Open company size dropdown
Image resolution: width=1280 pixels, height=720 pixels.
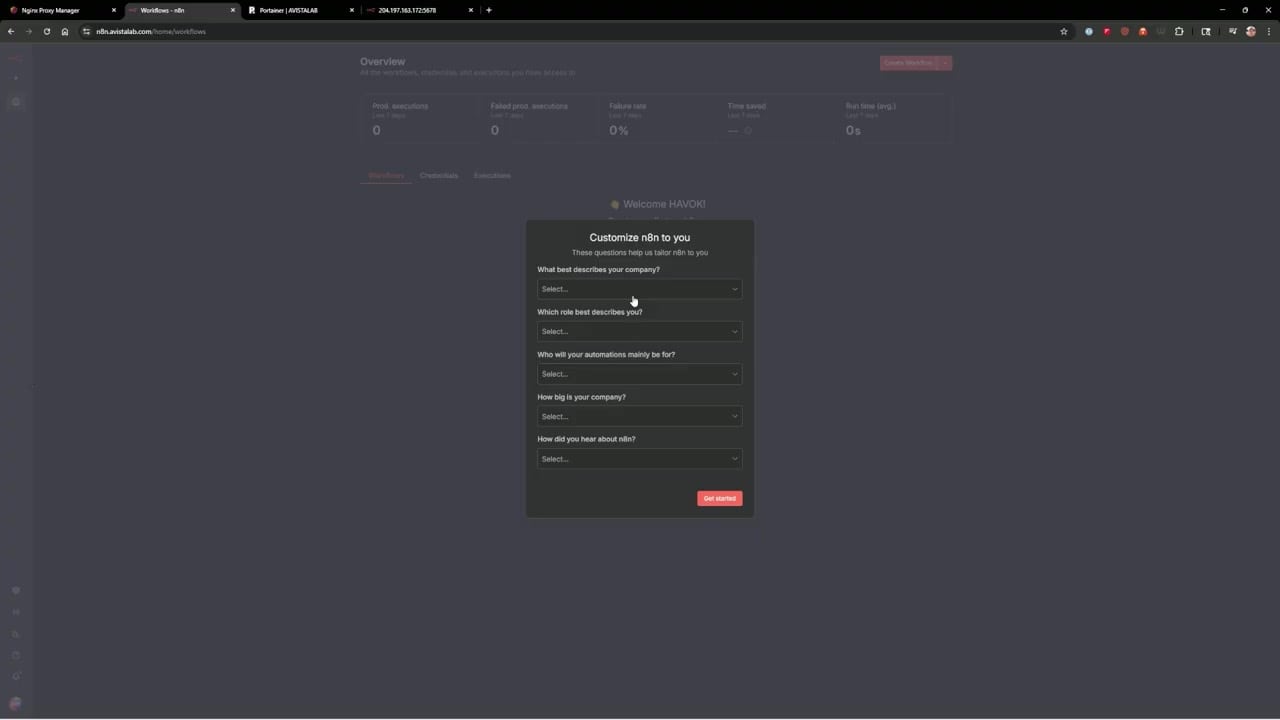tap(639, 416)
